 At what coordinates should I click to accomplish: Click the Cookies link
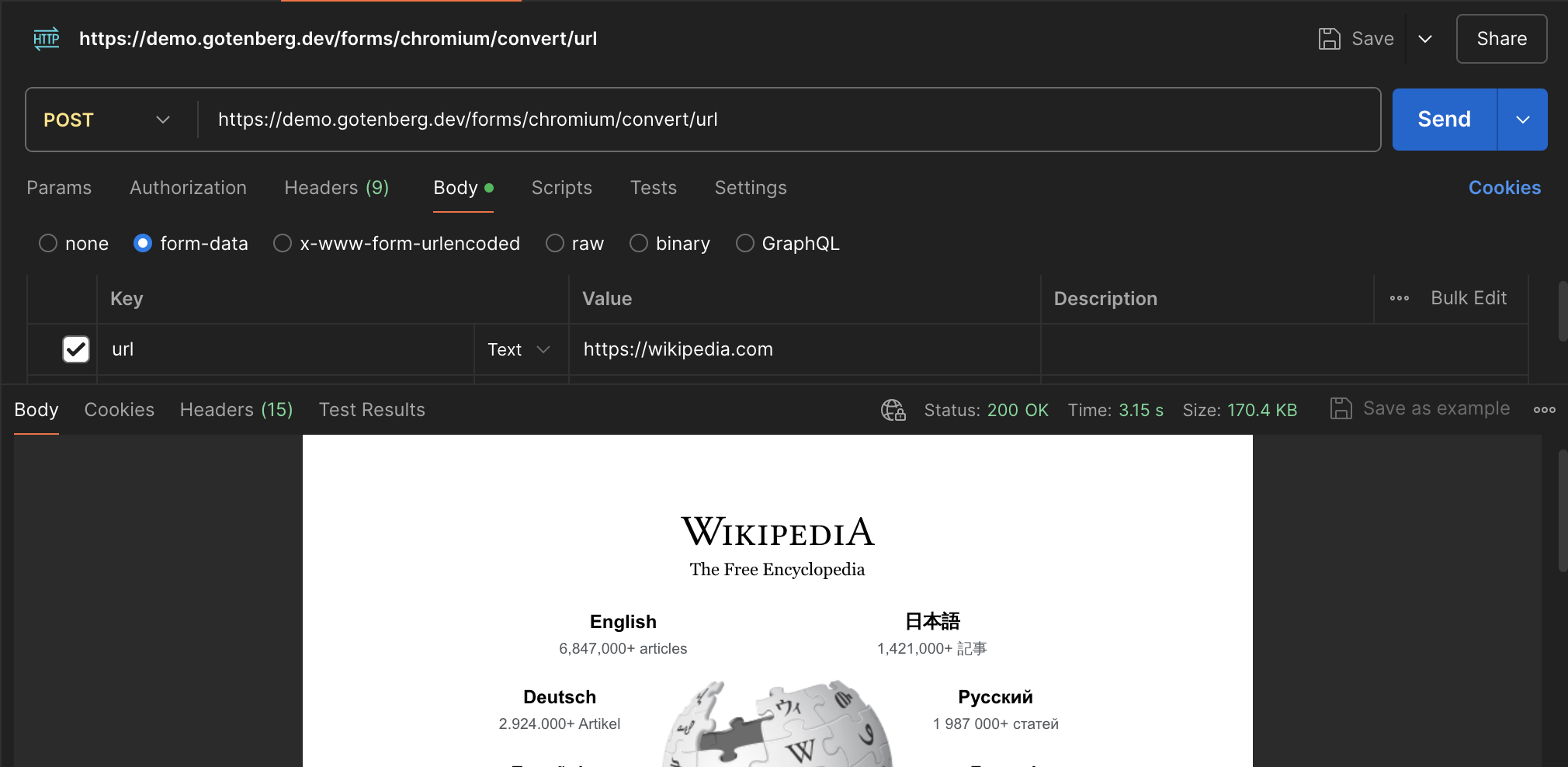point(1504,188)
